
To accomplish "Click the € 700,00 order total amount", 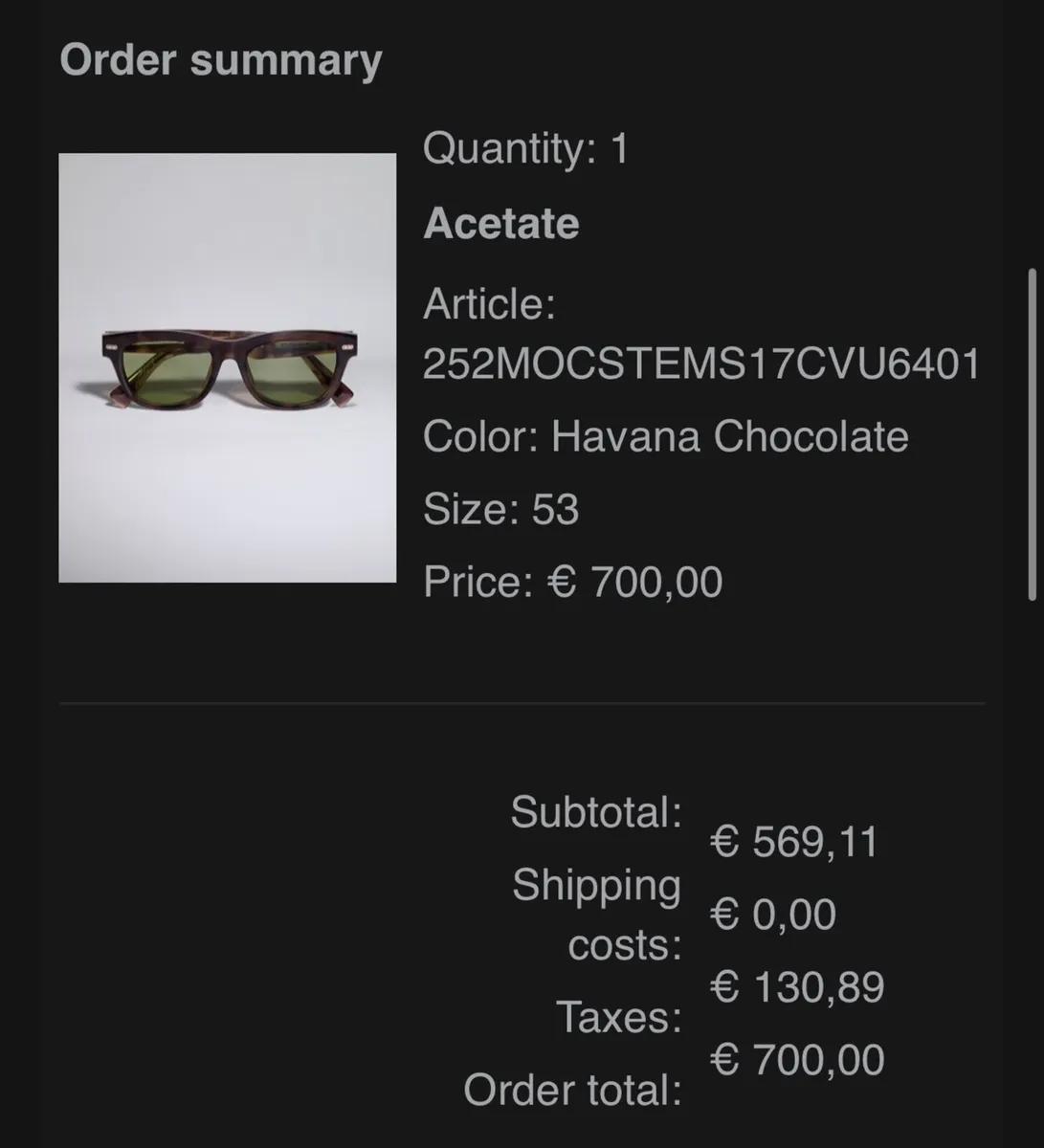I will 796,1060.
